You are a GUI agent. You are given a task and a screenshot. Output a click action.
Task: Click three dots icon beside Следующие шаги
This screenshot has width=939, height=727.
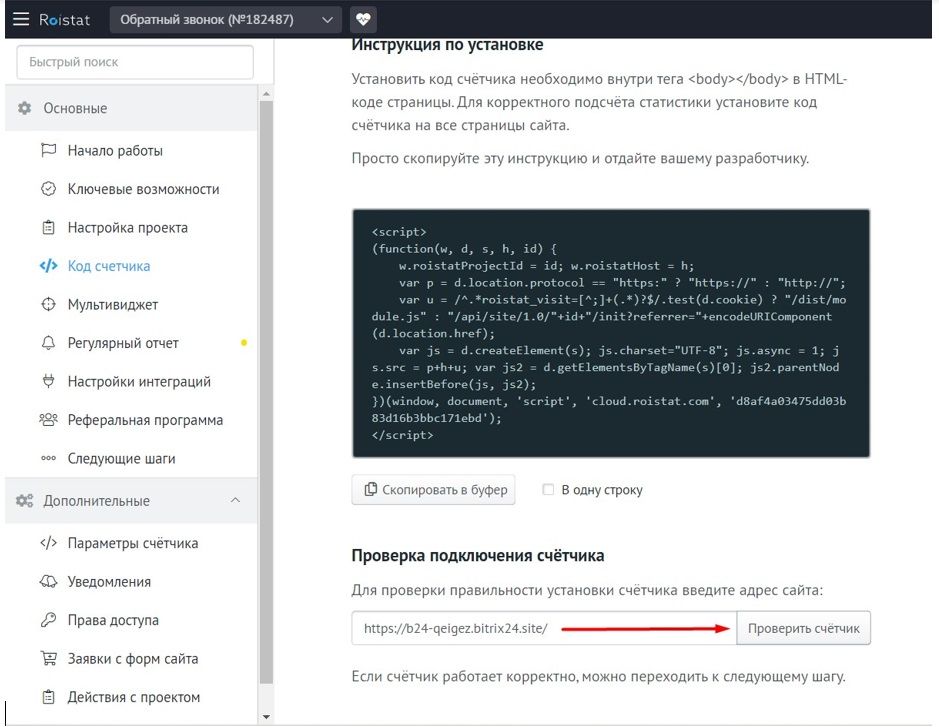49,458
